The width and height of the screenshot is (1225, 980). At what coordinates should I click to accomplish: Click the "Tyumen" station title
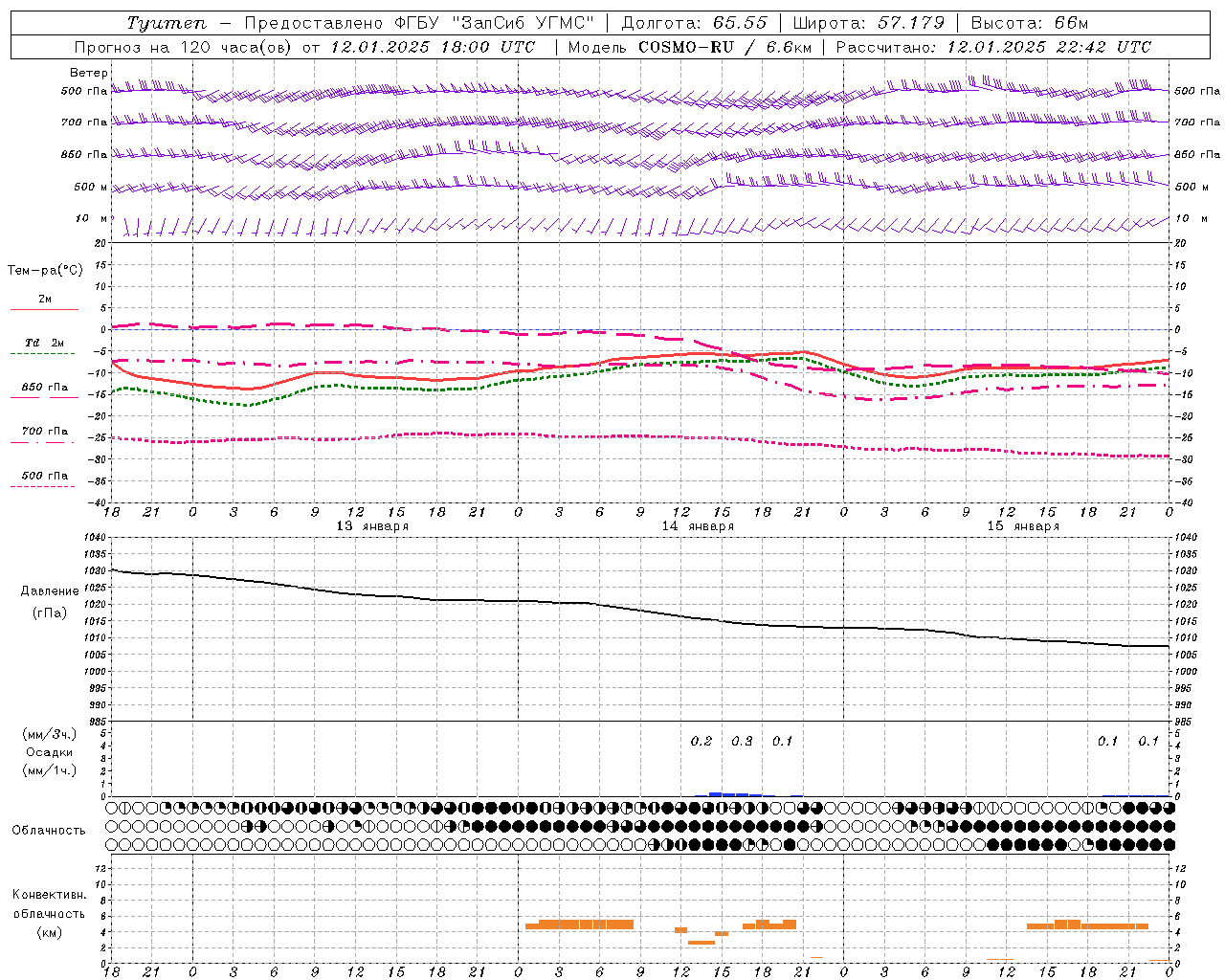167,23
